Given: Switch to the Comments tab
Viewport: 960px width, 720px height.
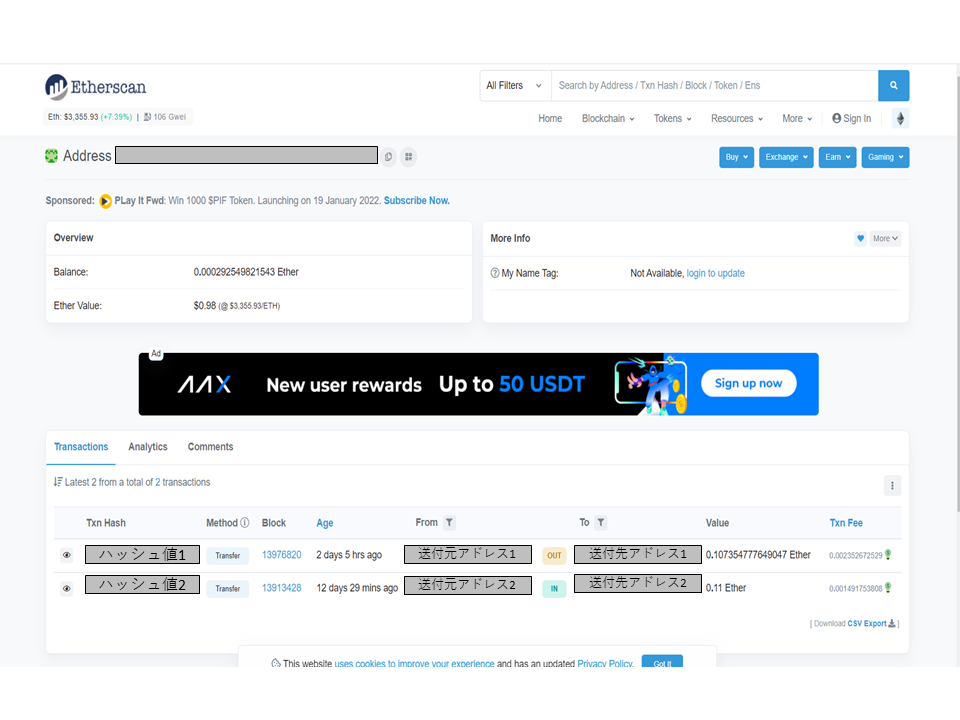Looking at the screenshot, I should [x=210, y=447].
